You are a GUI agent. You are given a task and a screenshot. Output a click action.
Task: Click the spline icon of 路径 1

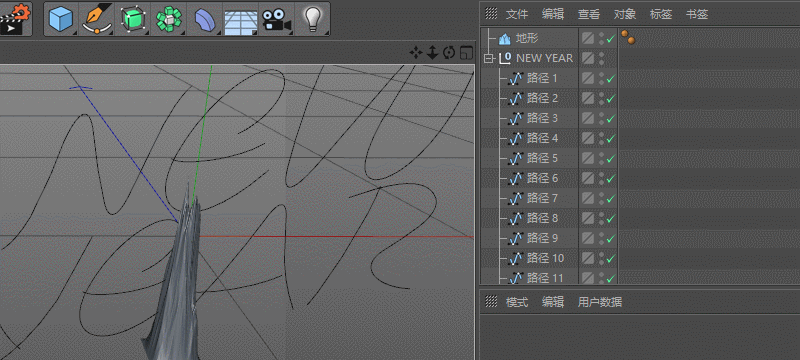coord(516,79)
